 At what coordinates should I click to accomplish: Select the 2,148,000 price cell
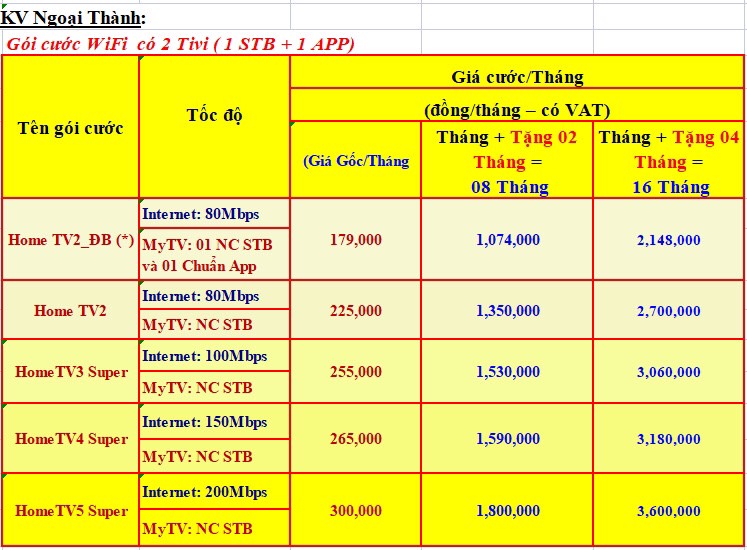(x=668, y=239)
